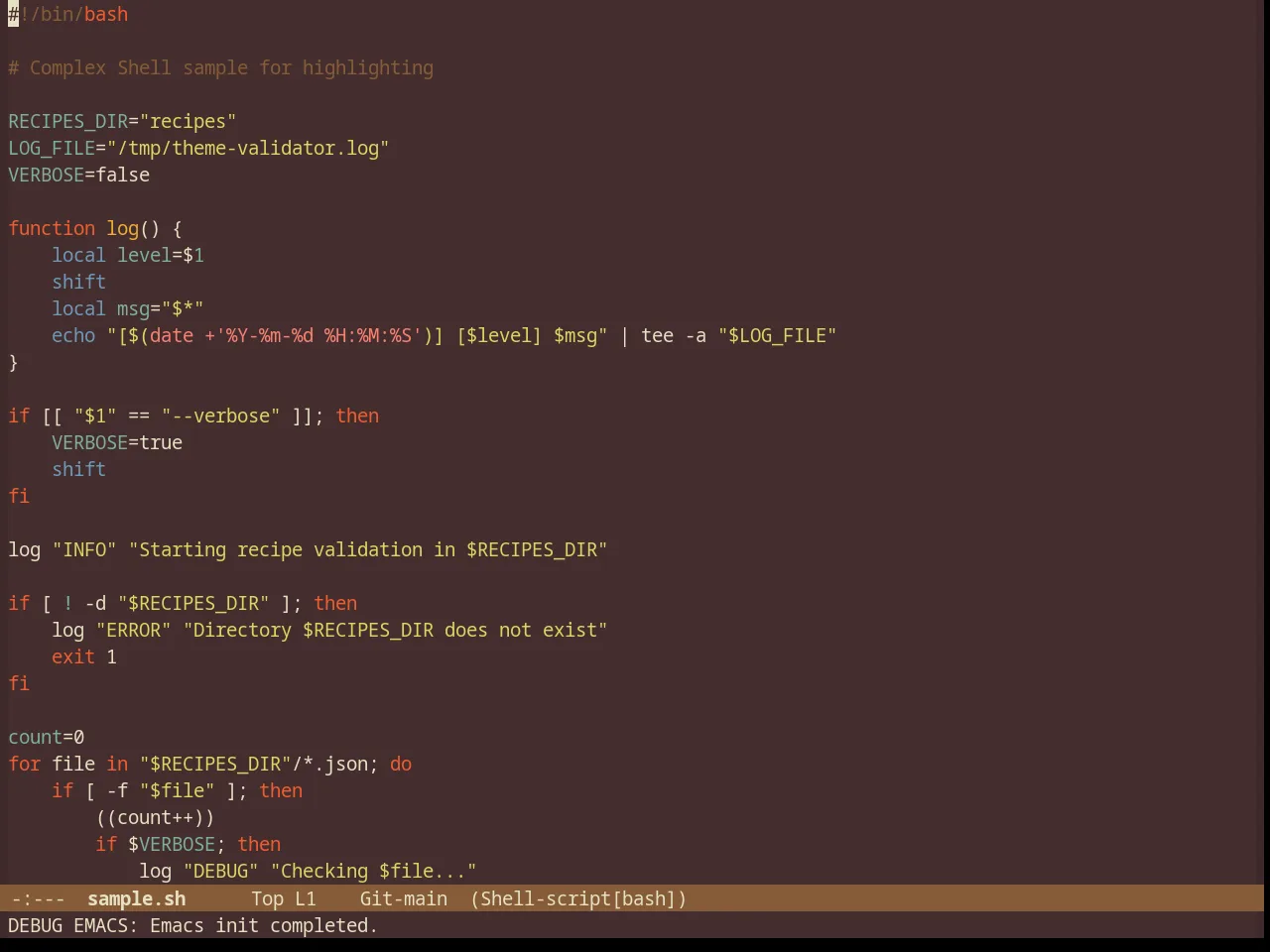Screen dimensions: 1270x952
Task: Click the comment line about Complex Shell sample
Action: [221, 67]
